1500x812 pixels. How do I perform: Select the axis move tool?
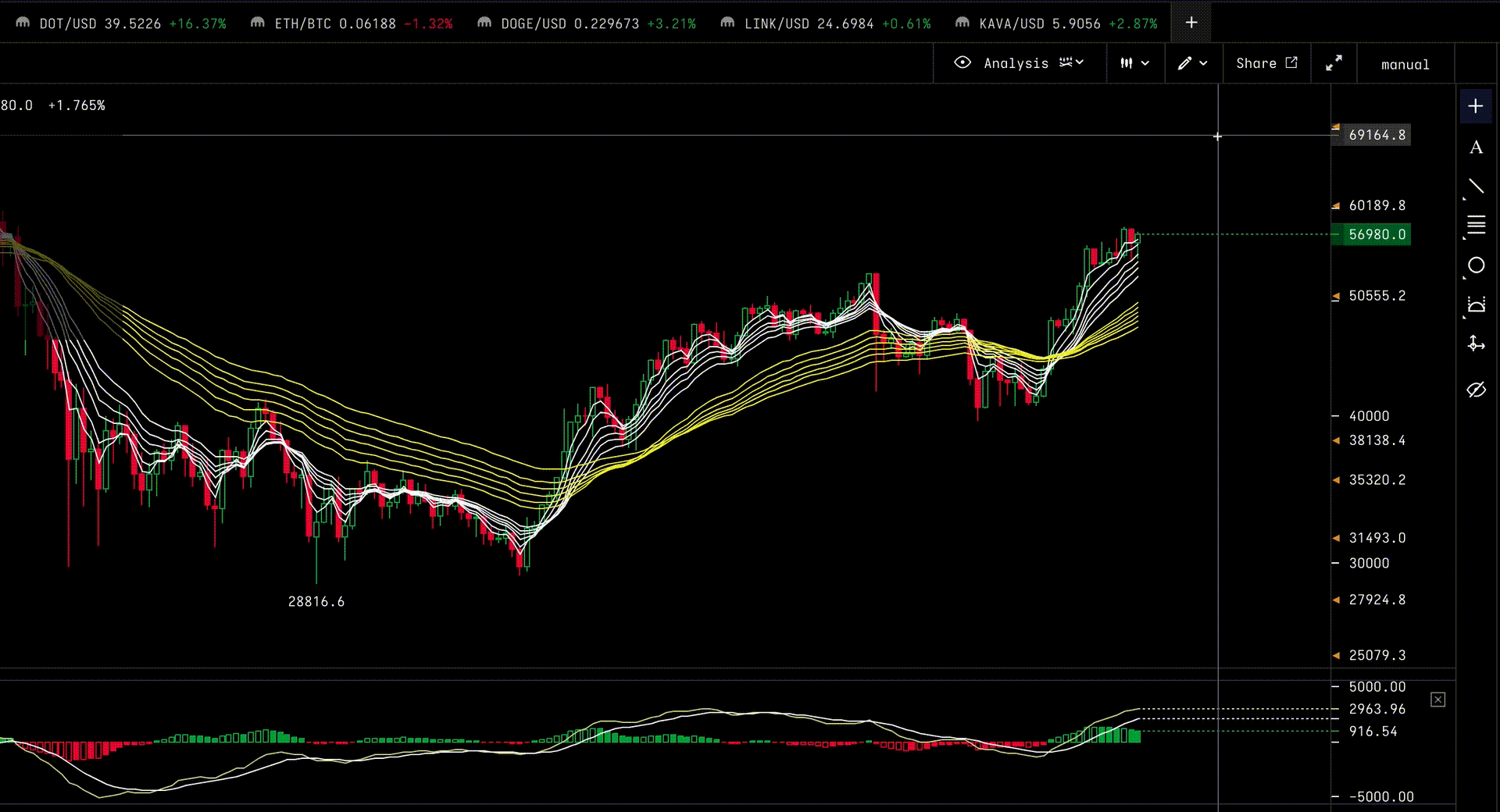click(1476, 344)
